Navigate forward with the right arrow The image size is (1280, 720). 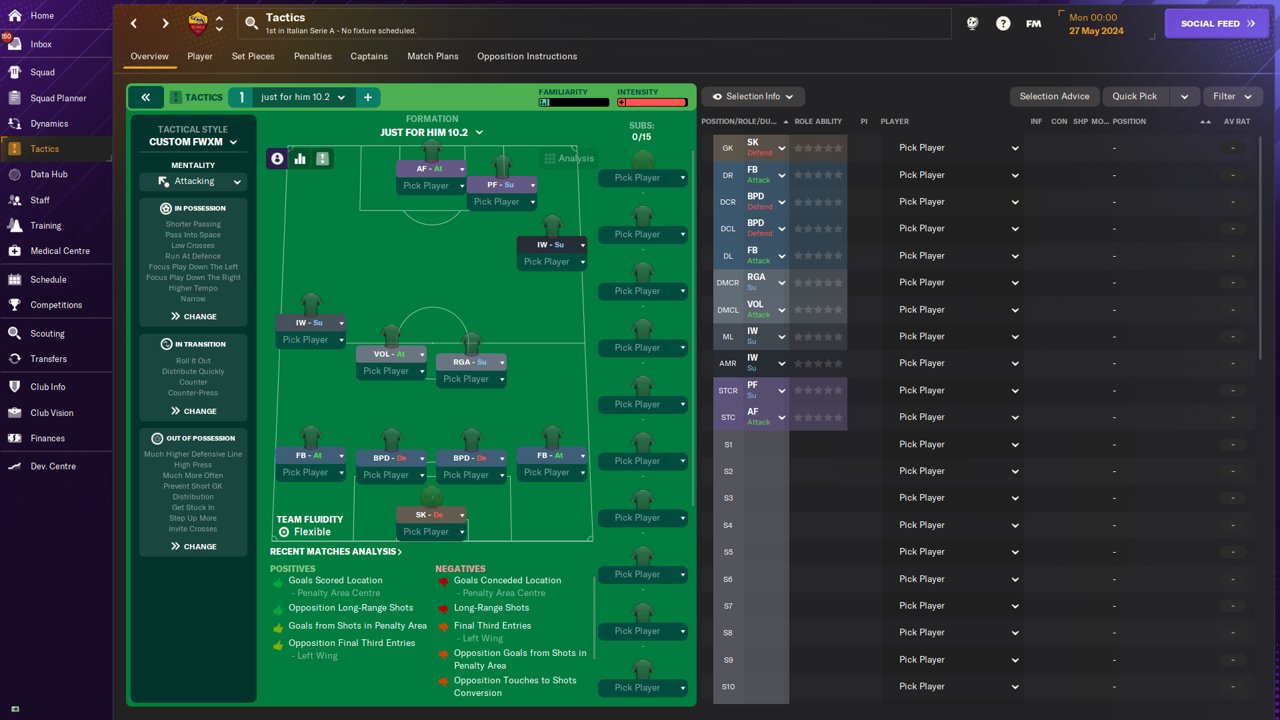[x=166, y=23]
